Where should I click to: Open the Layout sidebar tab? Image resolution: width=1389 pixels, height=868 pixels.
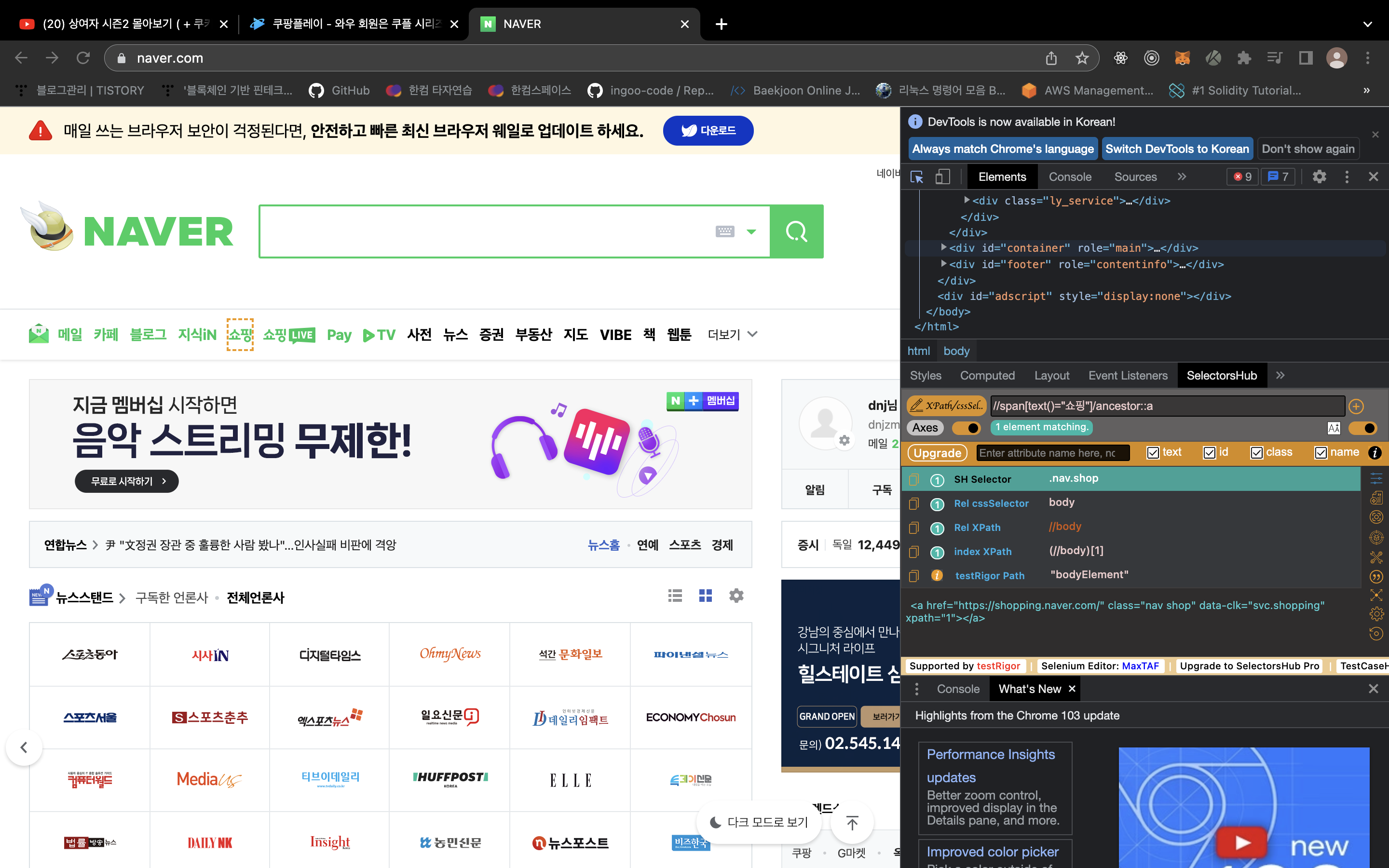click(x=1051, y=376)
